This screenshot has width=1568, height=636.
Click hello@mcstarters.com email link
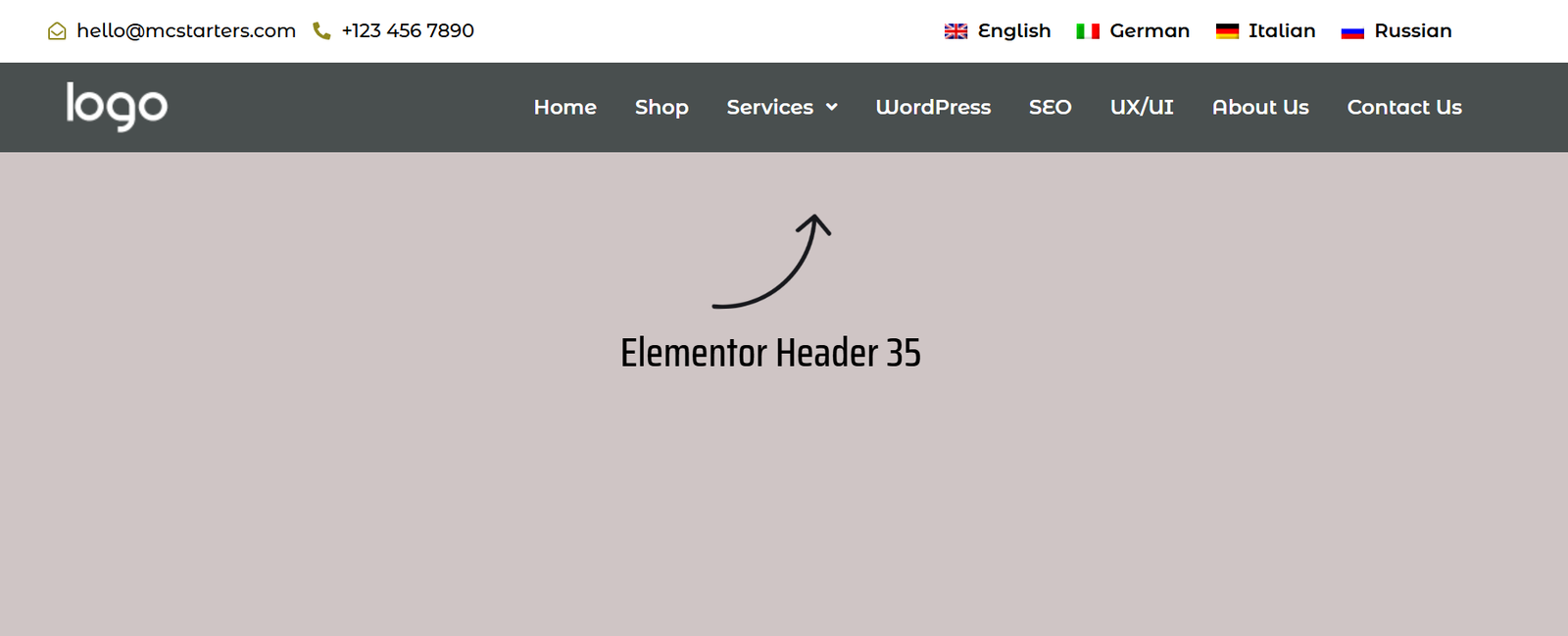click(x=186, y=31)
